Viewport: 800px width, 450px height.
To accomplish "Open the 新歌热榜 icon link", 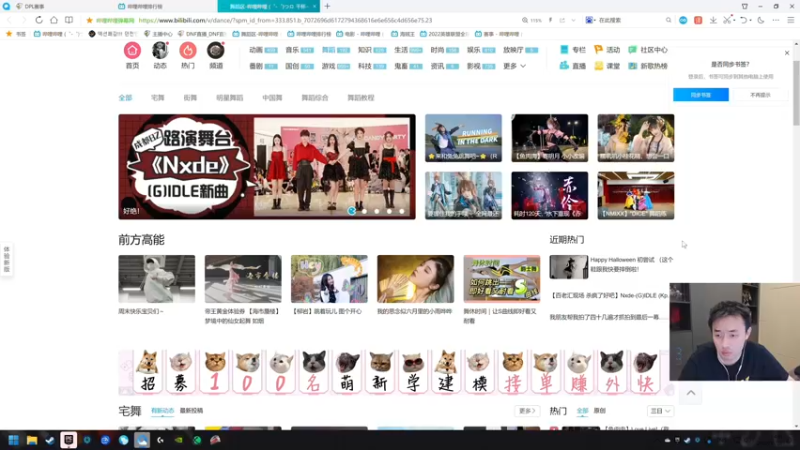I will coord(648,66).
